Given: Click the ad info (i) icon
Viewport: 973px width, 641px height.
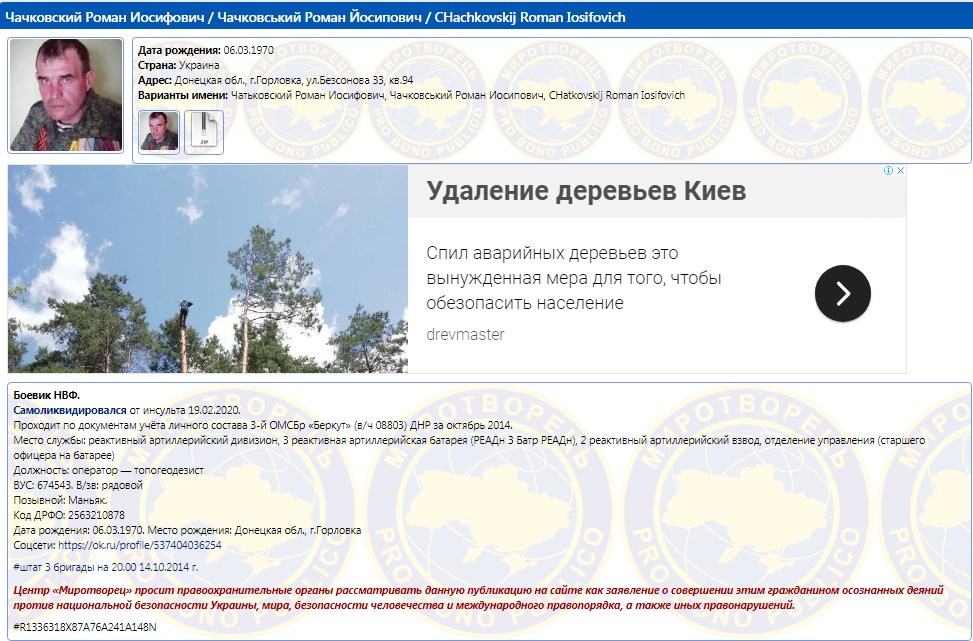Looking at the screenshot, I should point(887,171).
